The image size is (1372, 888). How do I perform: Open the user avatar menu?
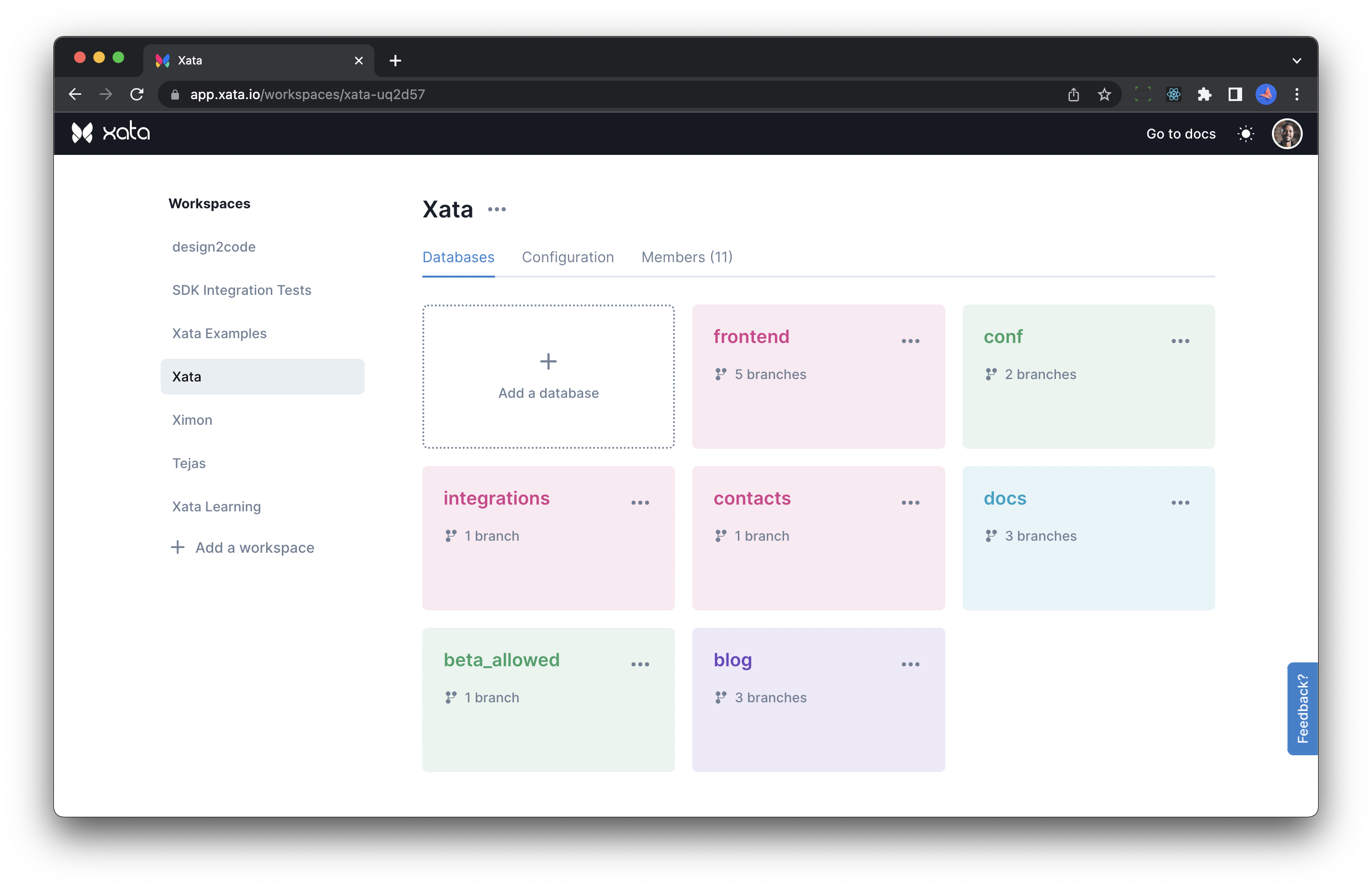click(1287, 134)
